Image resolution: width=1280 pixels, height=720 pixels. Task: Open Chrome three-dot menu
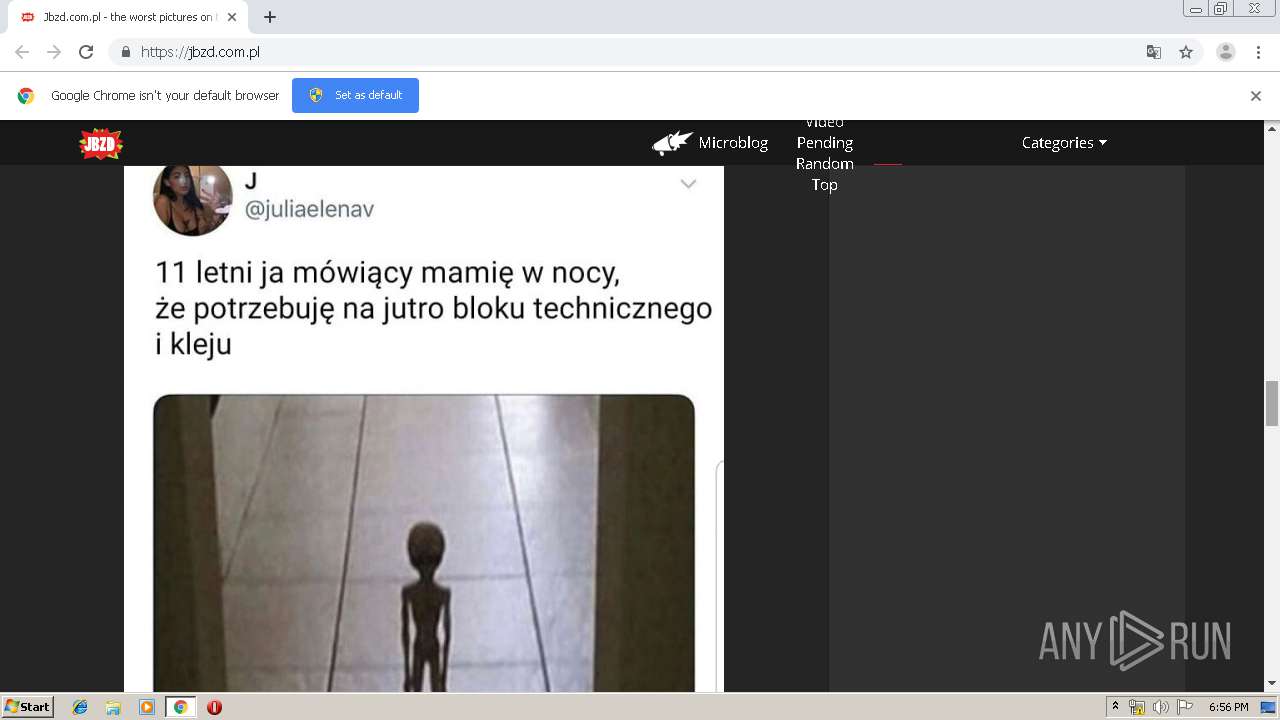point(1258,52)
